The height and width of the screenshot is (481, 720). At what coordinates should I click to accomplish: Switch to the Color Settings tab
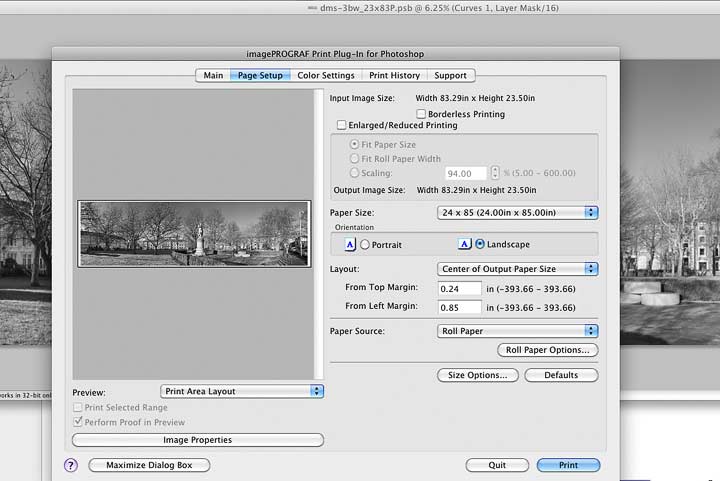coord(326,75)
